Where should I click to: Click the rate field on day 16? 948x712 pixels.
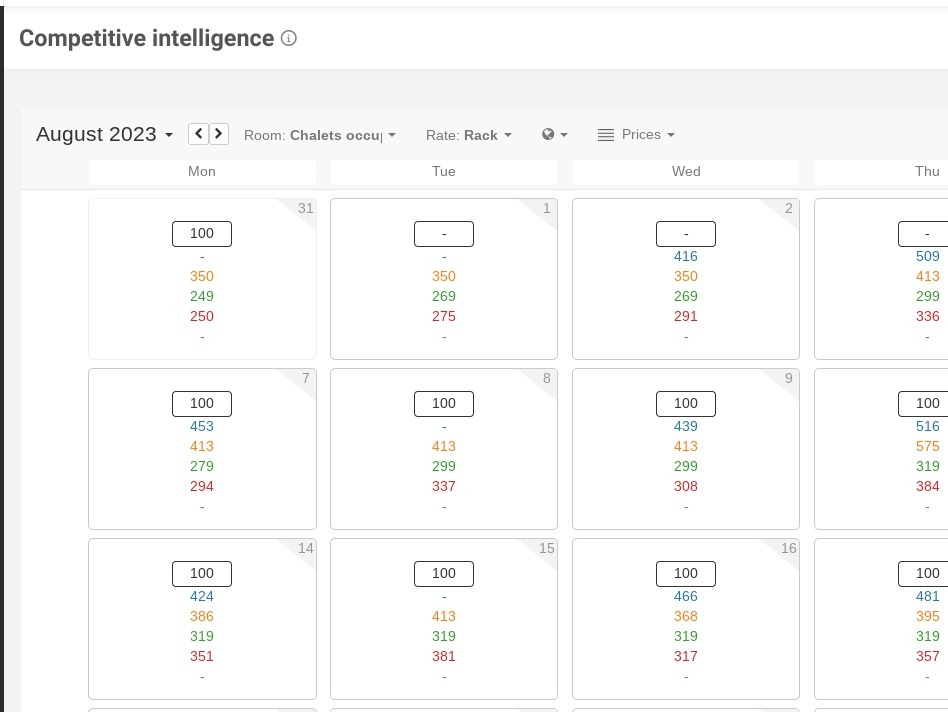coord(686,574)
